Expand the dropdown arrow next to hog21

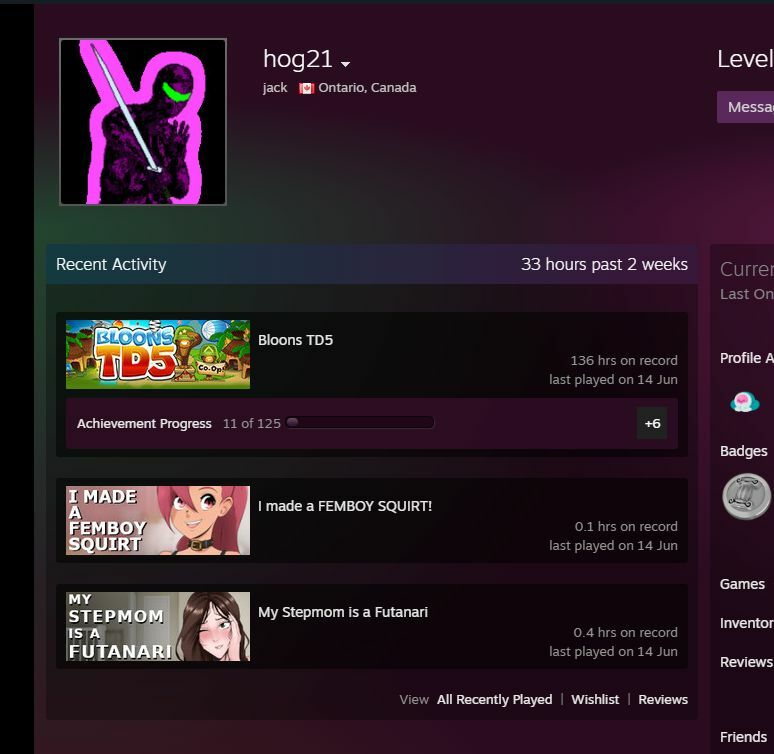click(346, 64)
